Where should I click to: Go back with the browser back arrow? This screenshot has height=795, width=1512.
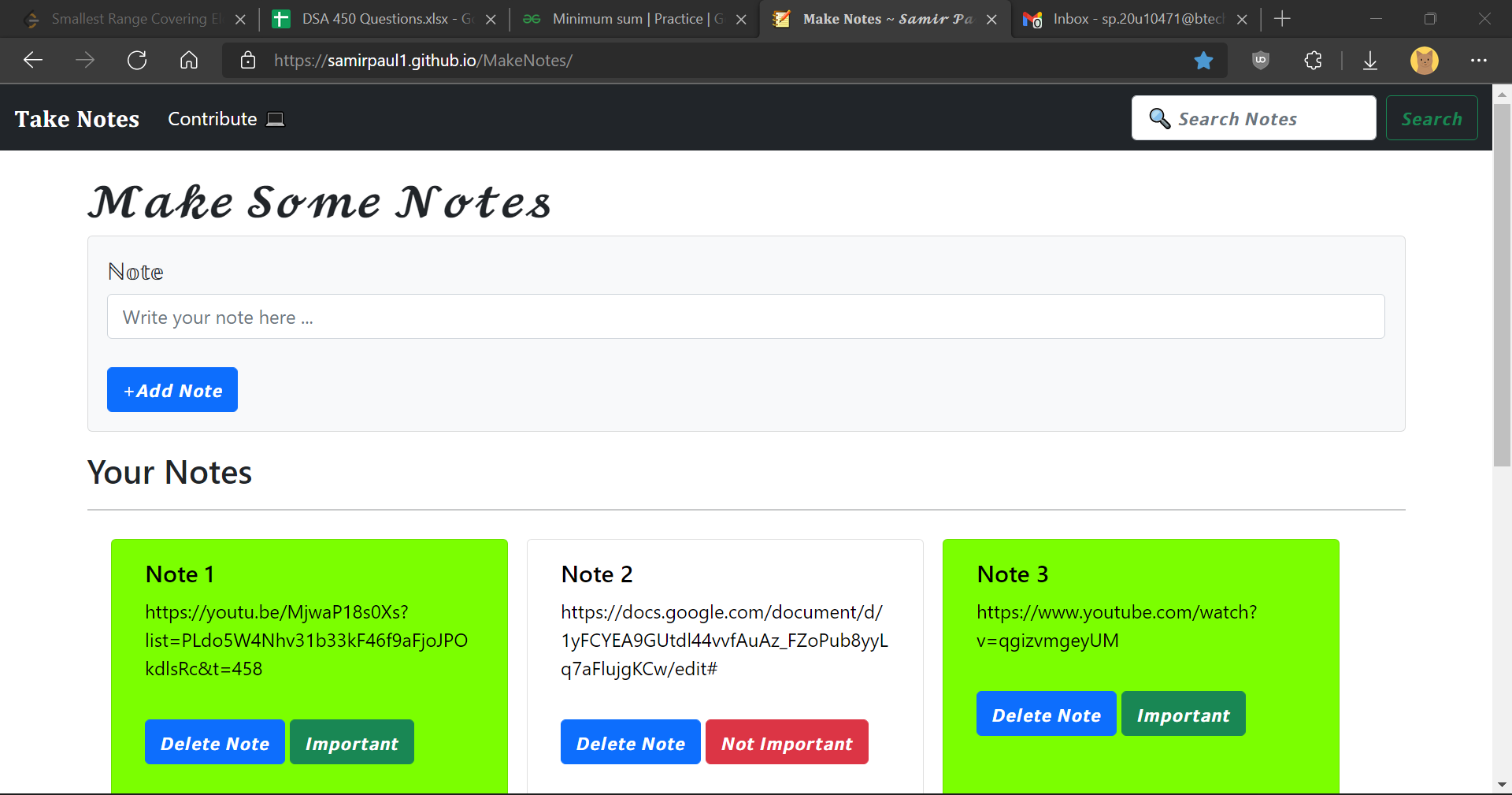pos(33,60)
